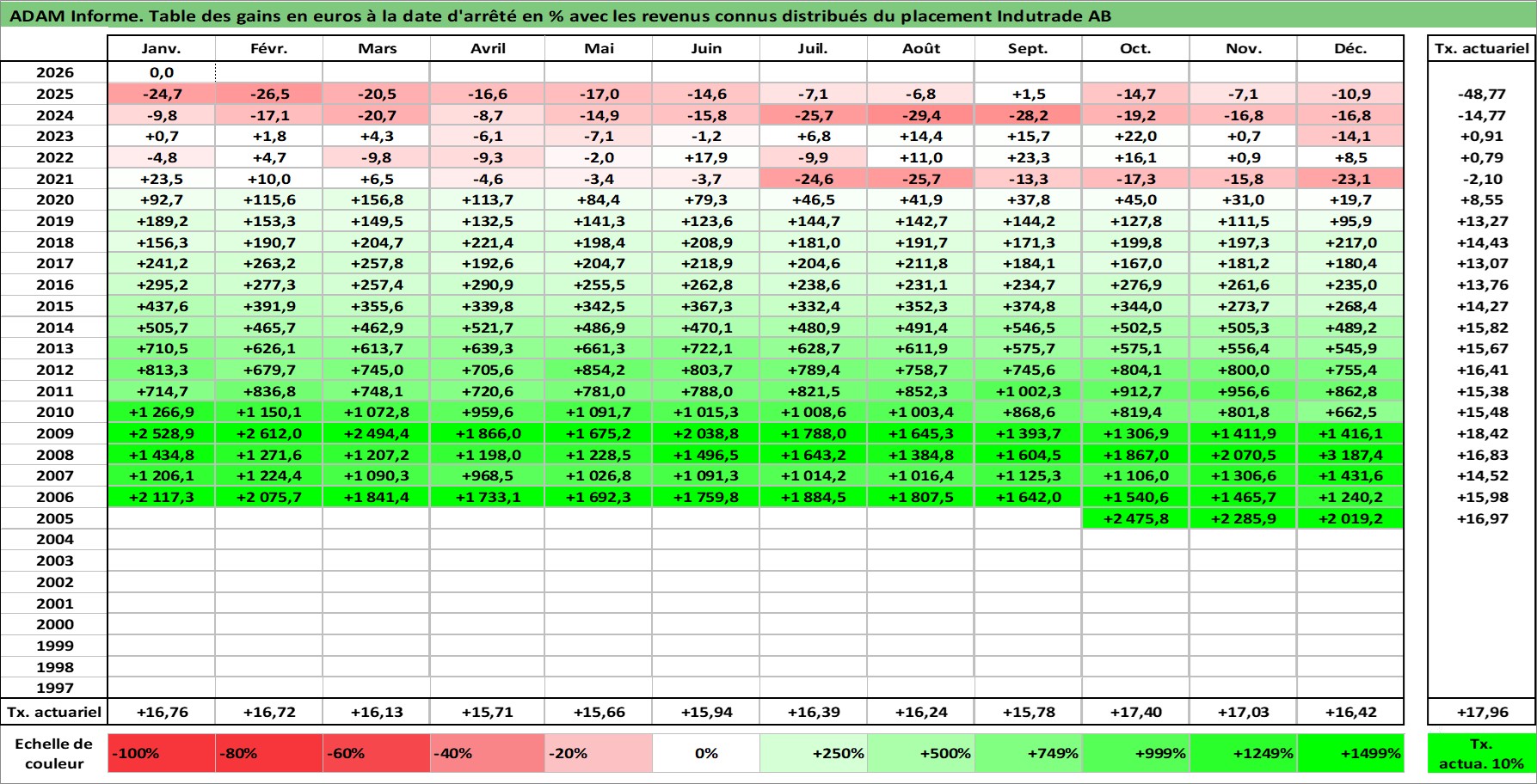
Task: Click the +17,40 October actuarial rate
Action: (1136, 712)
